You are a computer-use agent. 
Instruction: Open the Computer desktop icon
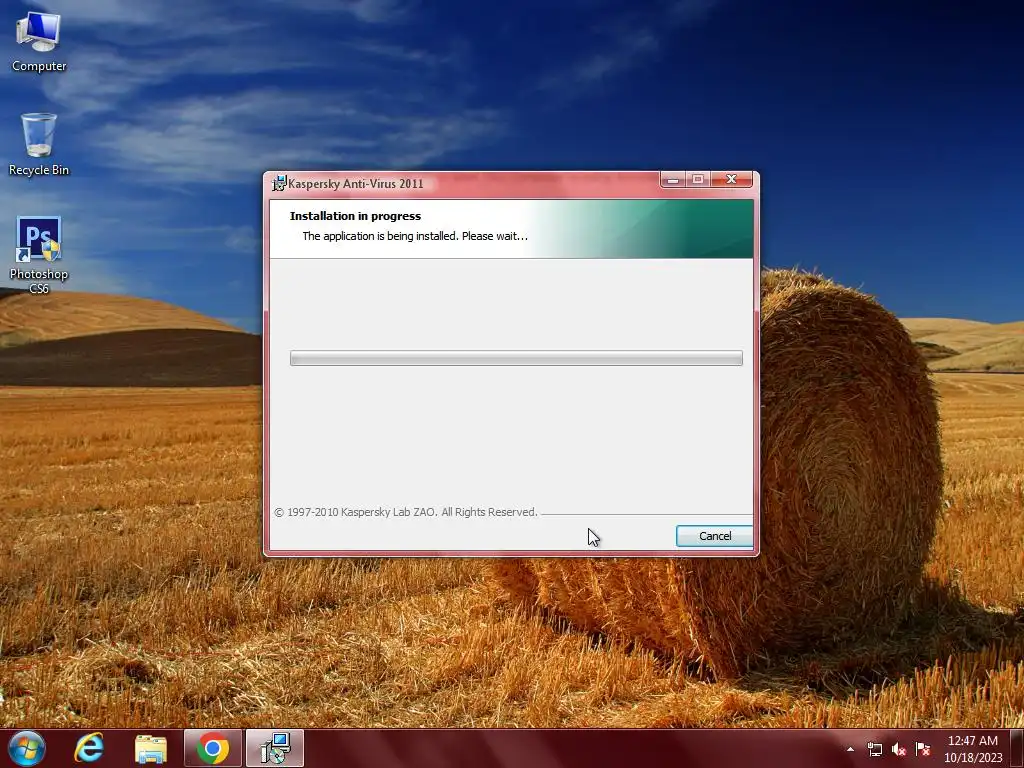(39, 41)
